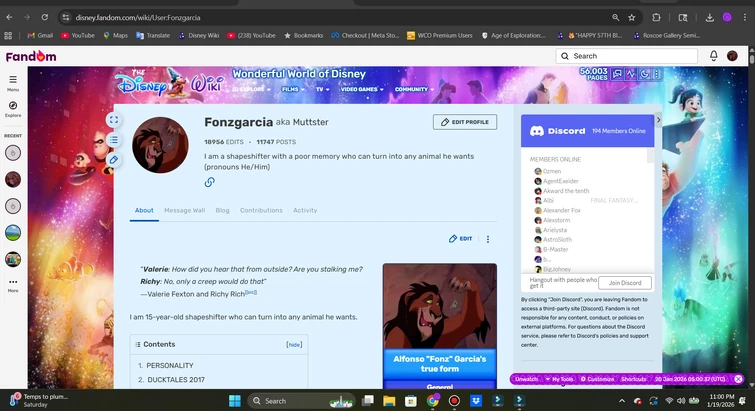This screenshot has height=411, width=755.
Task: Click the Scar infobox image
Action: pyautogui.click(x=440, y=306)
